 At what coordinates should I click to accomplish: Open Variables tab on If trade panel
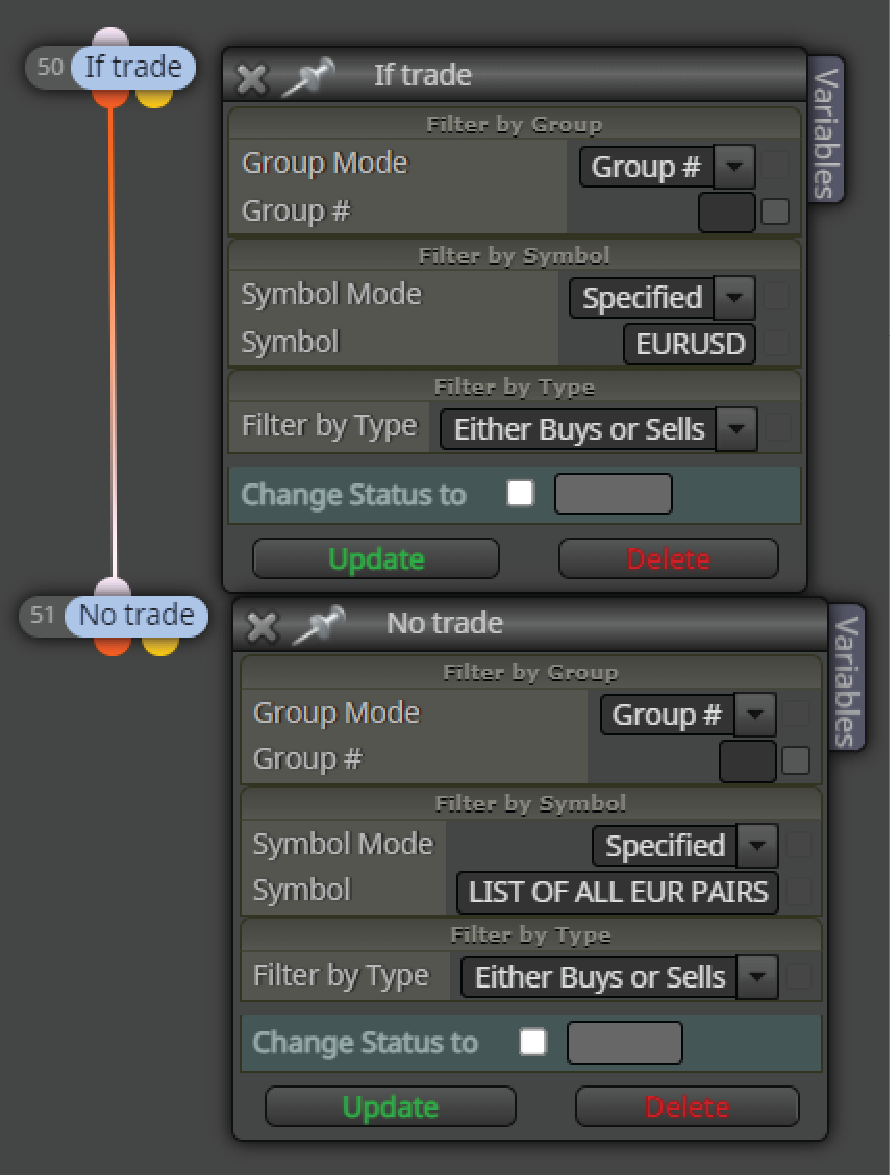pos(826,130)
